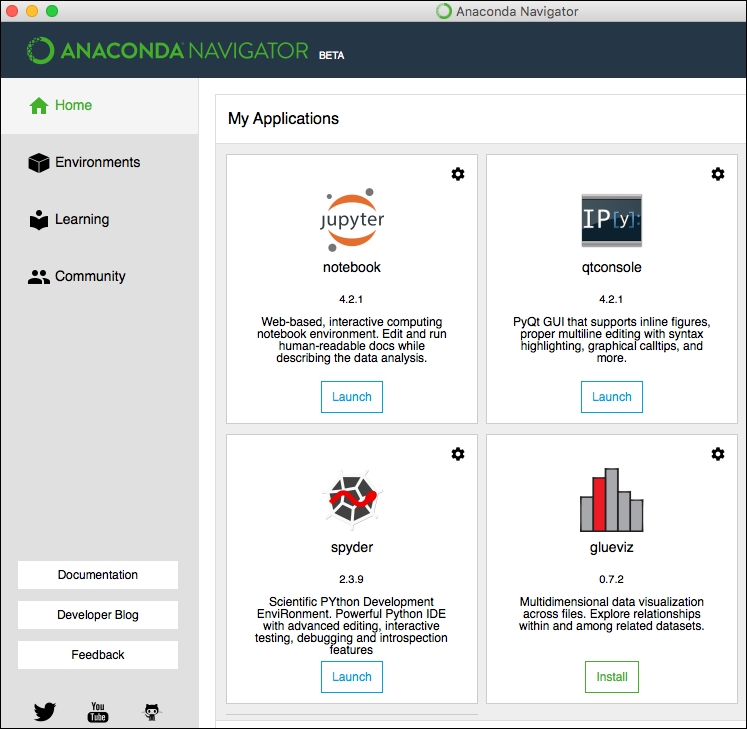Click the spyder application name
Screen dimensions: 747x729
pos(352,547)
